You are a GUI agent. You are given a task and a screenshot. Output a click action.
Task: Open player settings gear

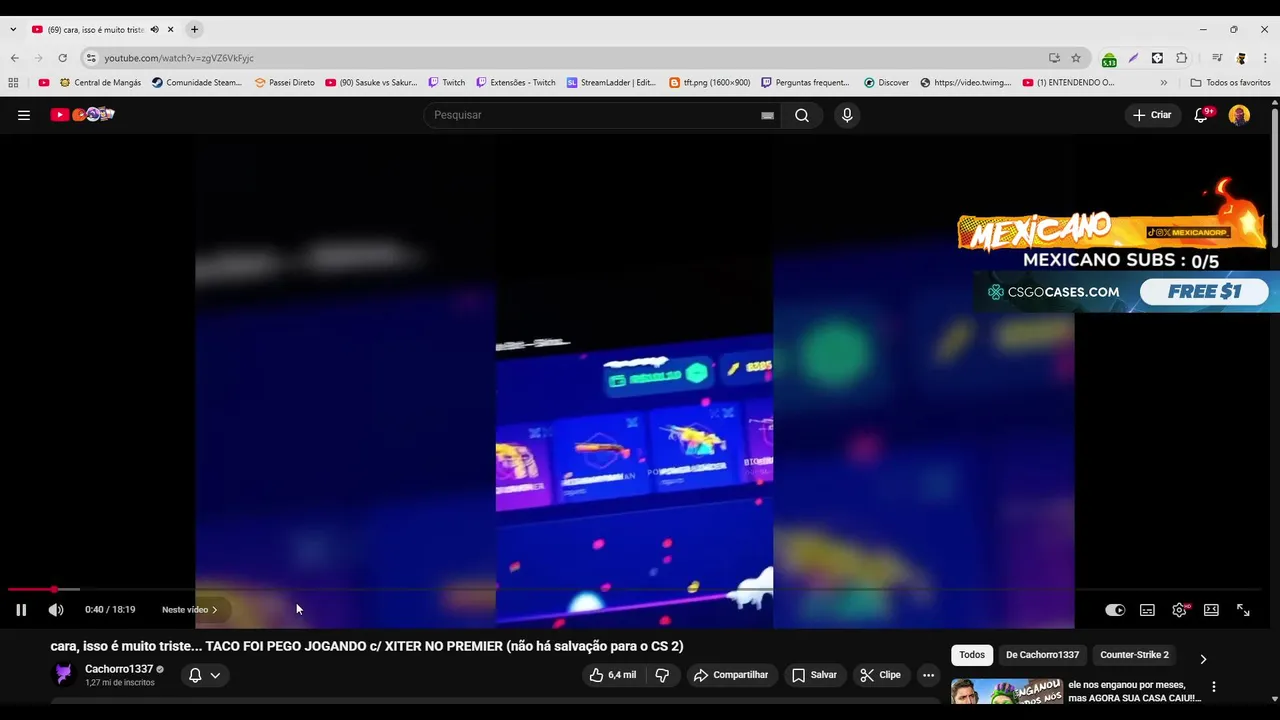1180,610
